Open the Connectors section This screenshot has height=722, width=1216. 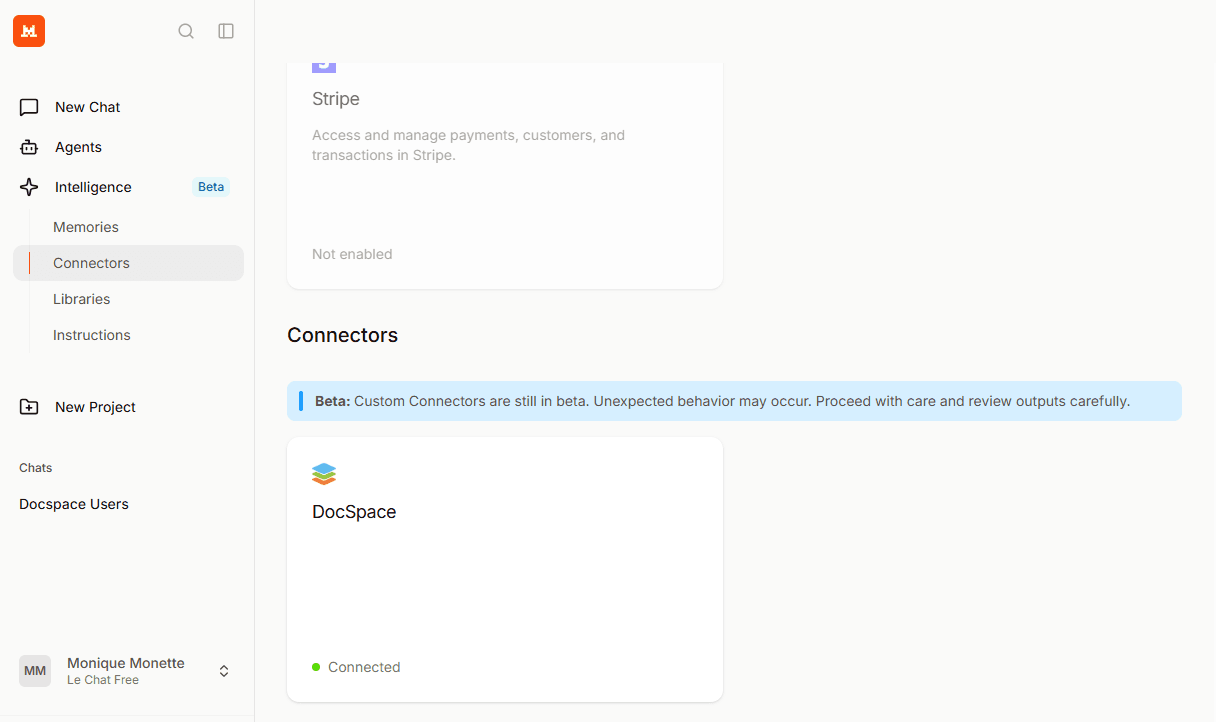coord(91,263)
